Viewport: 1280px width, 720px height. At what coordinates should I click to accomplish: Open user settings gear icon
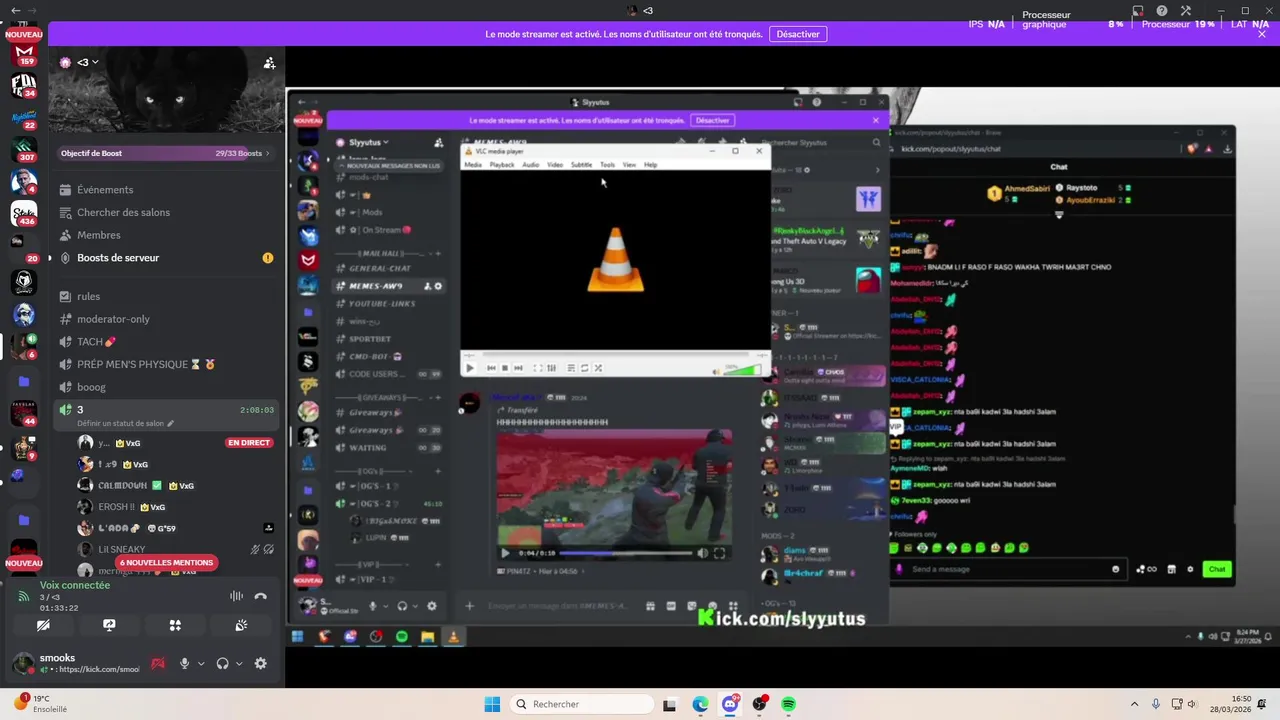[261, 663]
